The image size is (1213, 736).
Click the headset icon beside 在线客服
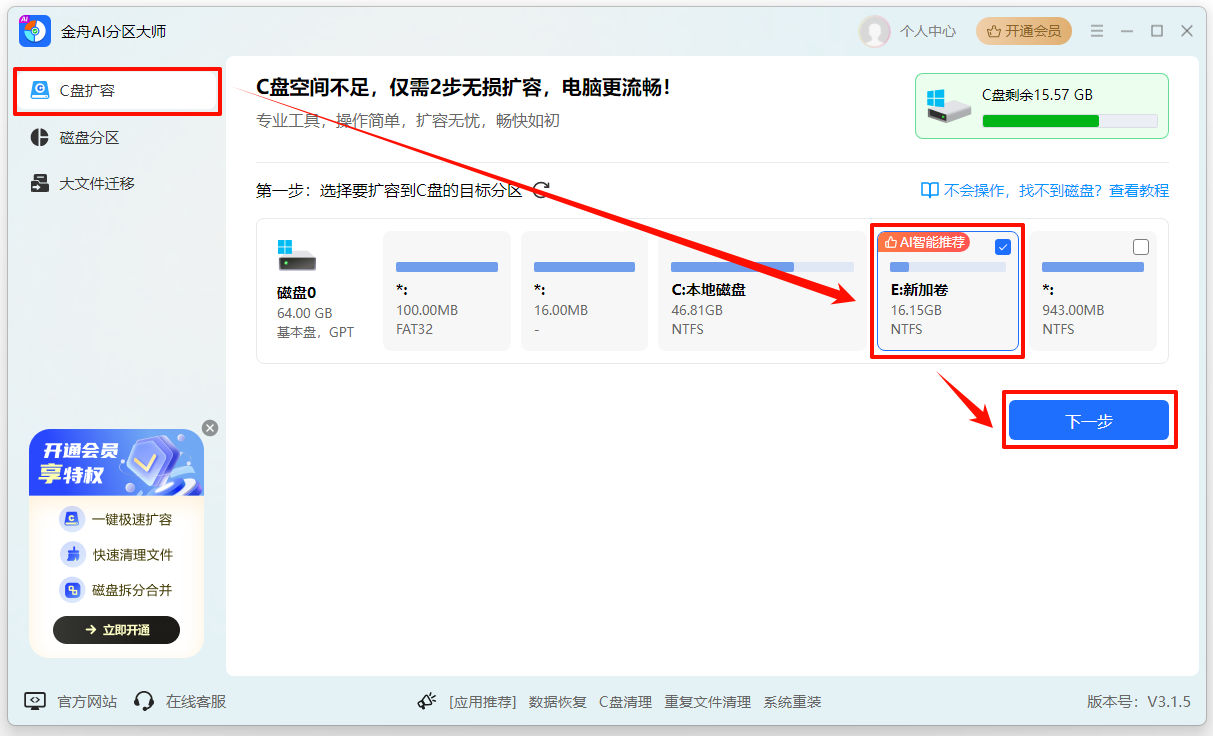[144, 702]
